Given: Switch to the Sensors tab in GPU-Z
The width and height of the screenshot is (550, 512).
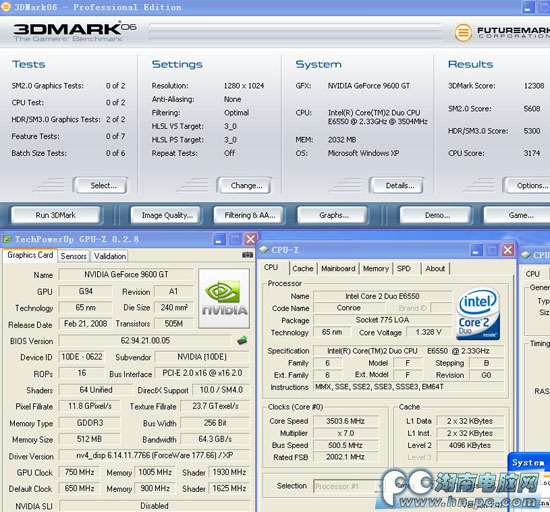Looking at the screenshot, I should (x=73, y=256).
